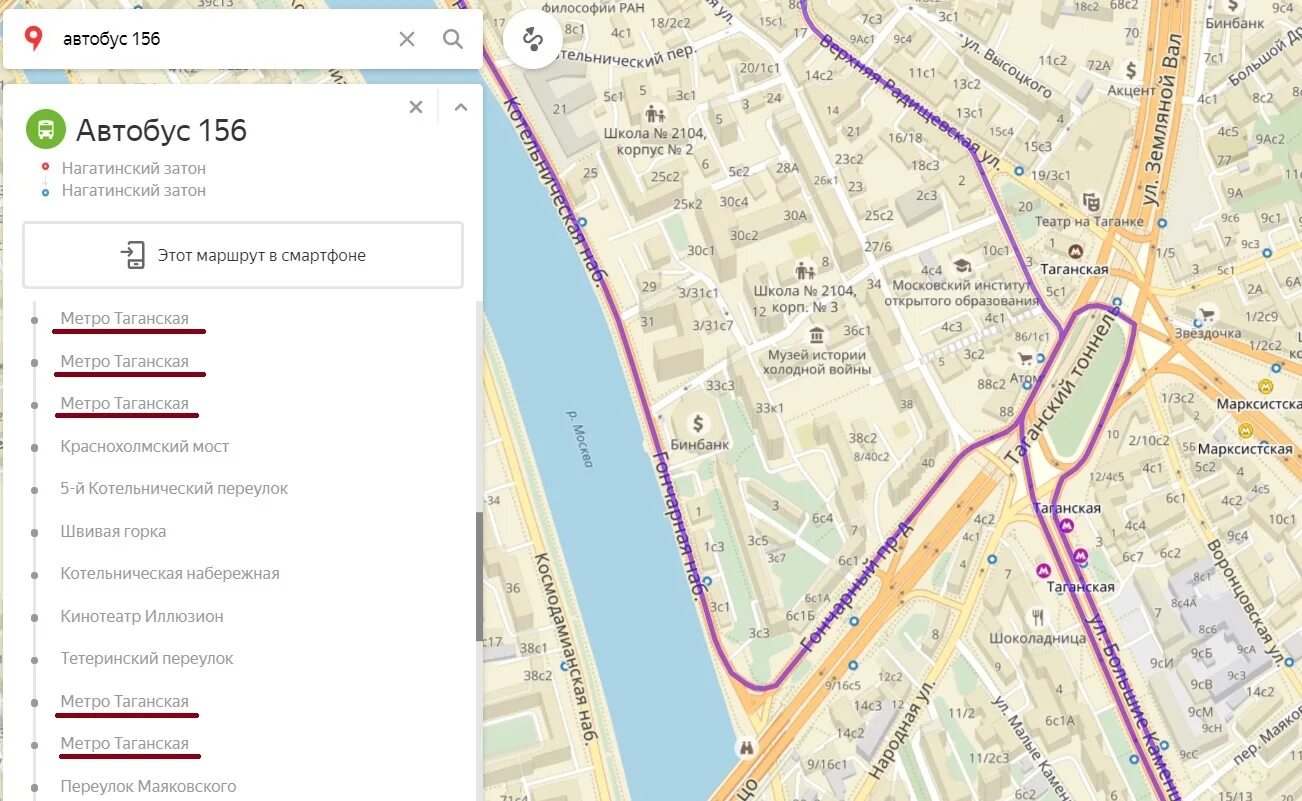The height and width of the screenshot is (801, 1302).
Task: Click the scrollbar thumb of the stops list
Action: 479,577
